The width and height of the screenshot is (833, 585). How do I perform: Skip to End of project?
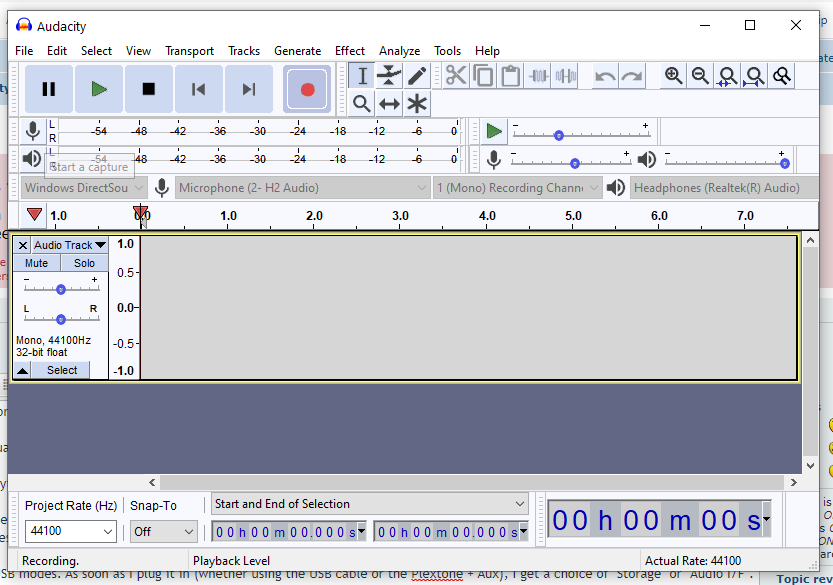249,89
